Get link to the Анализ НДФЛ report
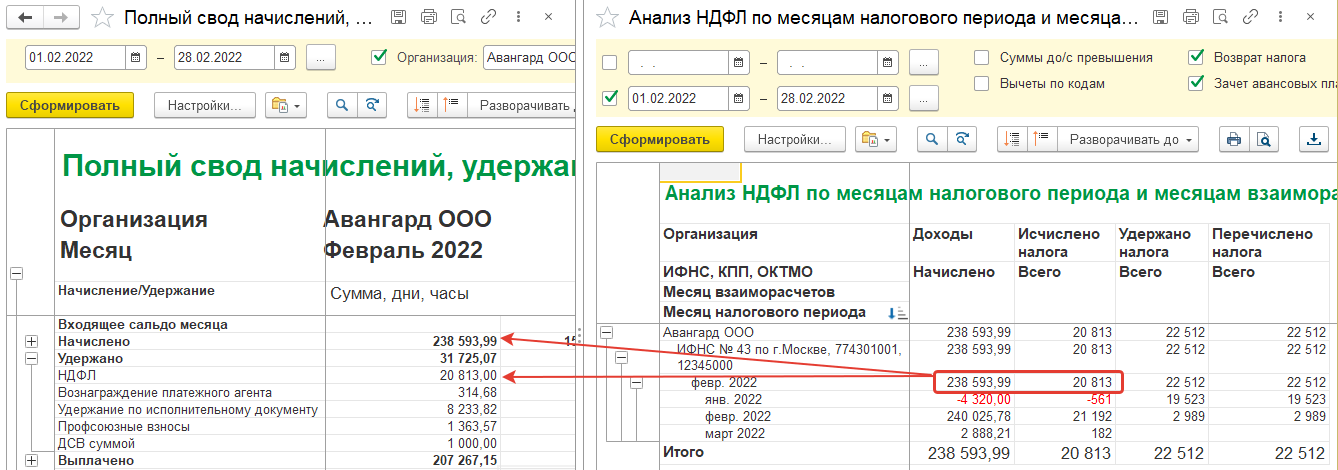Viewport: 1338px width, 470px height. coord(1249,18)
